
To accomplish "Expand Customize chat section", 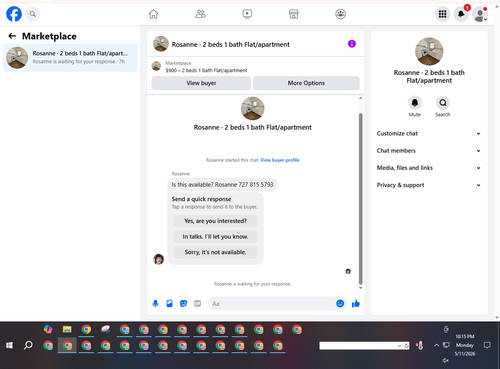I will (x=429, y=133).
